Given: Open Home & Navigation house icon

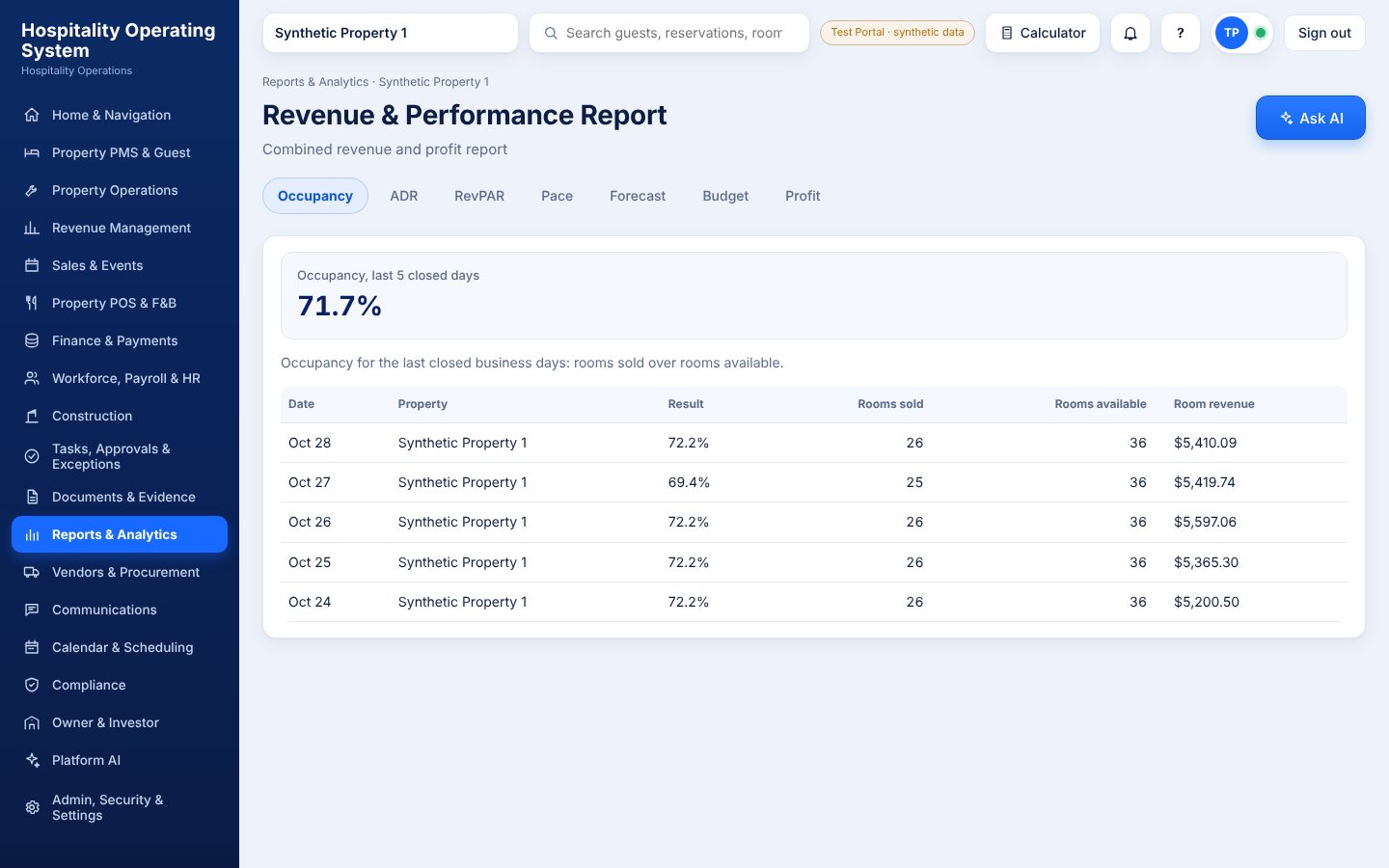Looking at the screenshot, I should (x=32, y=115).
